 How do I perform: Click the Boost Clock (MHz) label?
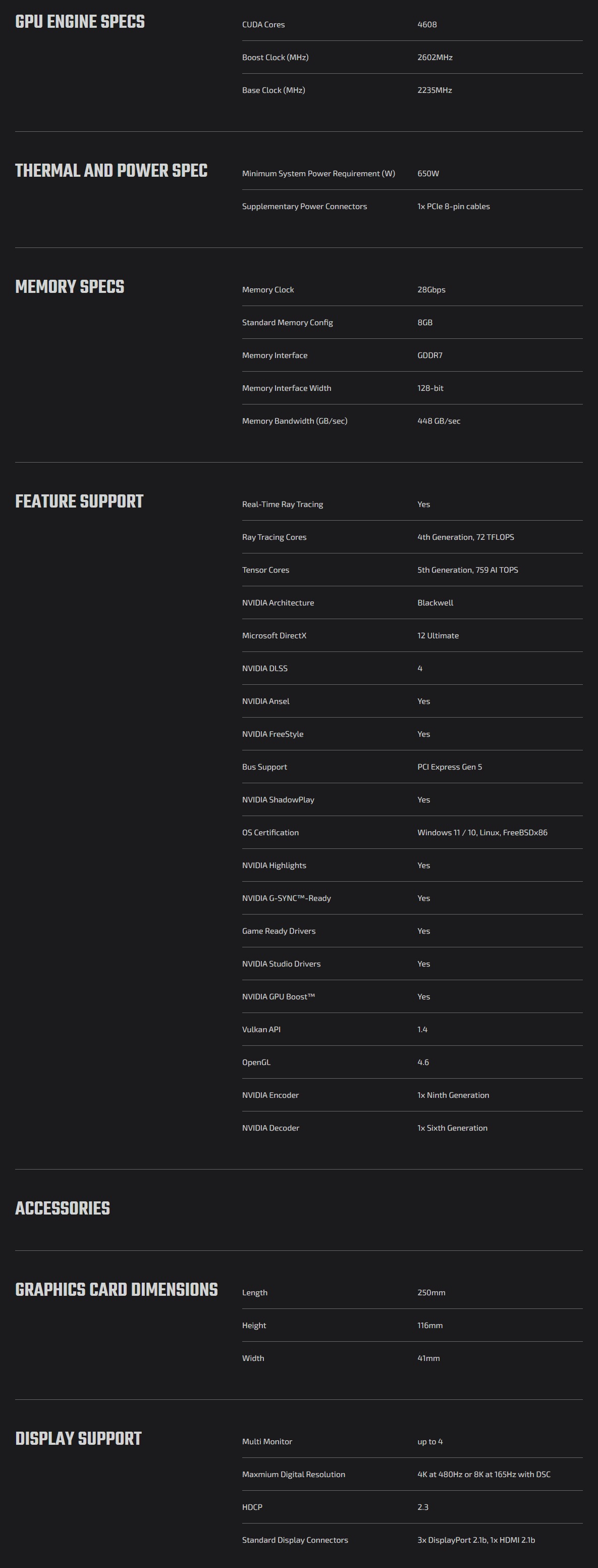coord(275,57)
